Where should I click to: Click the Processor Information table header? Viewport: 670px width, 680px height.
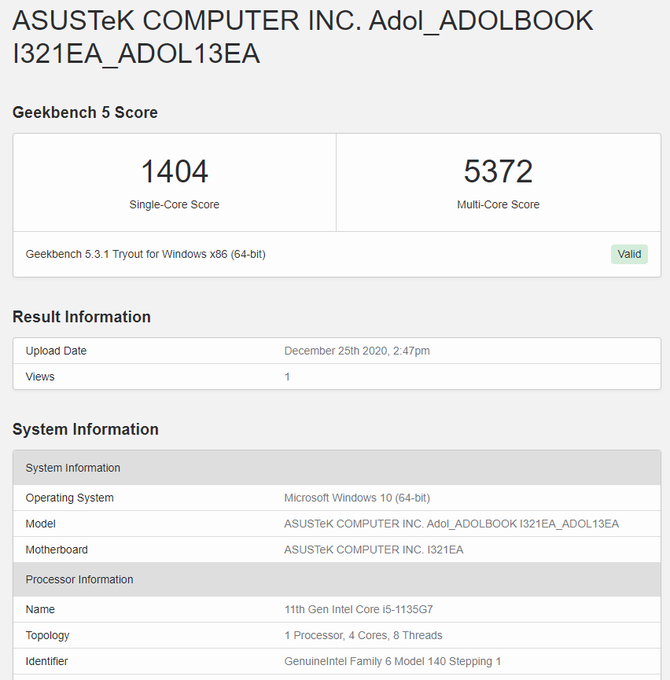pyautogui.click(x=79, y=580)
